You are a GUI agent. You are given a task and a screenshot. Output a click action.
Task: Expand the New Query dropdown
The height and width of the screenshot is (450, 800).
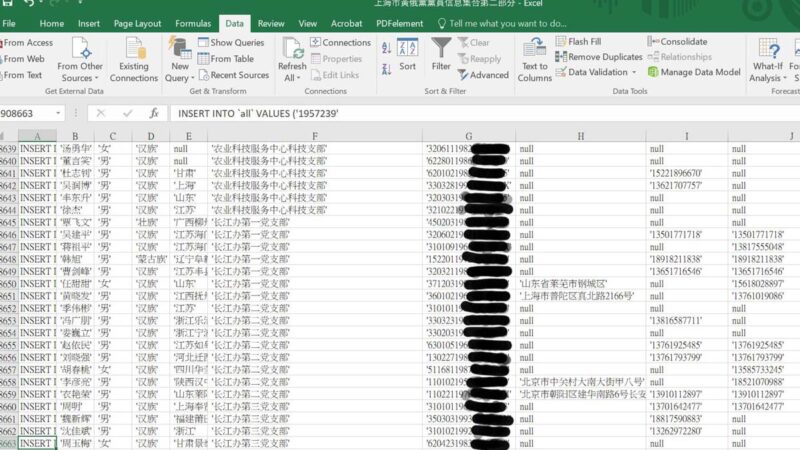point(179,78)
